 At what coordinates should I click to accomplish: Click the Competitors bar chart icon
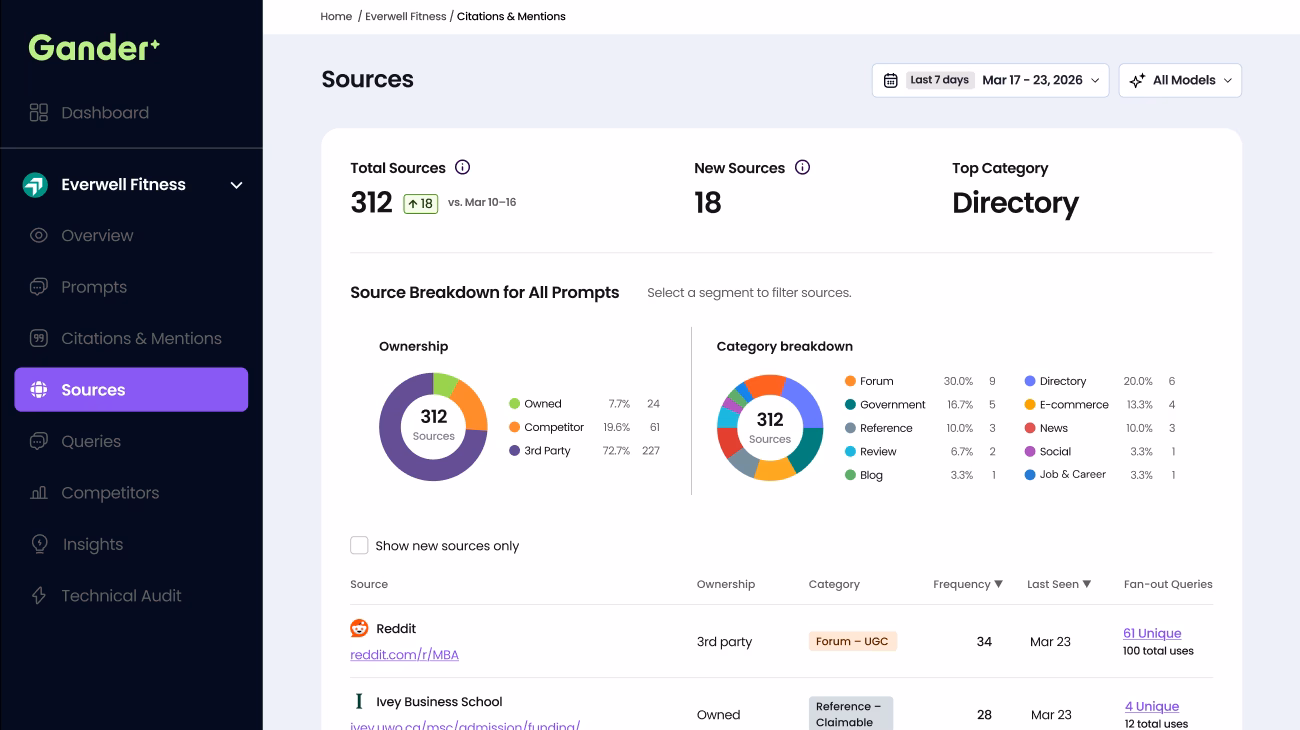click(39, 493)
